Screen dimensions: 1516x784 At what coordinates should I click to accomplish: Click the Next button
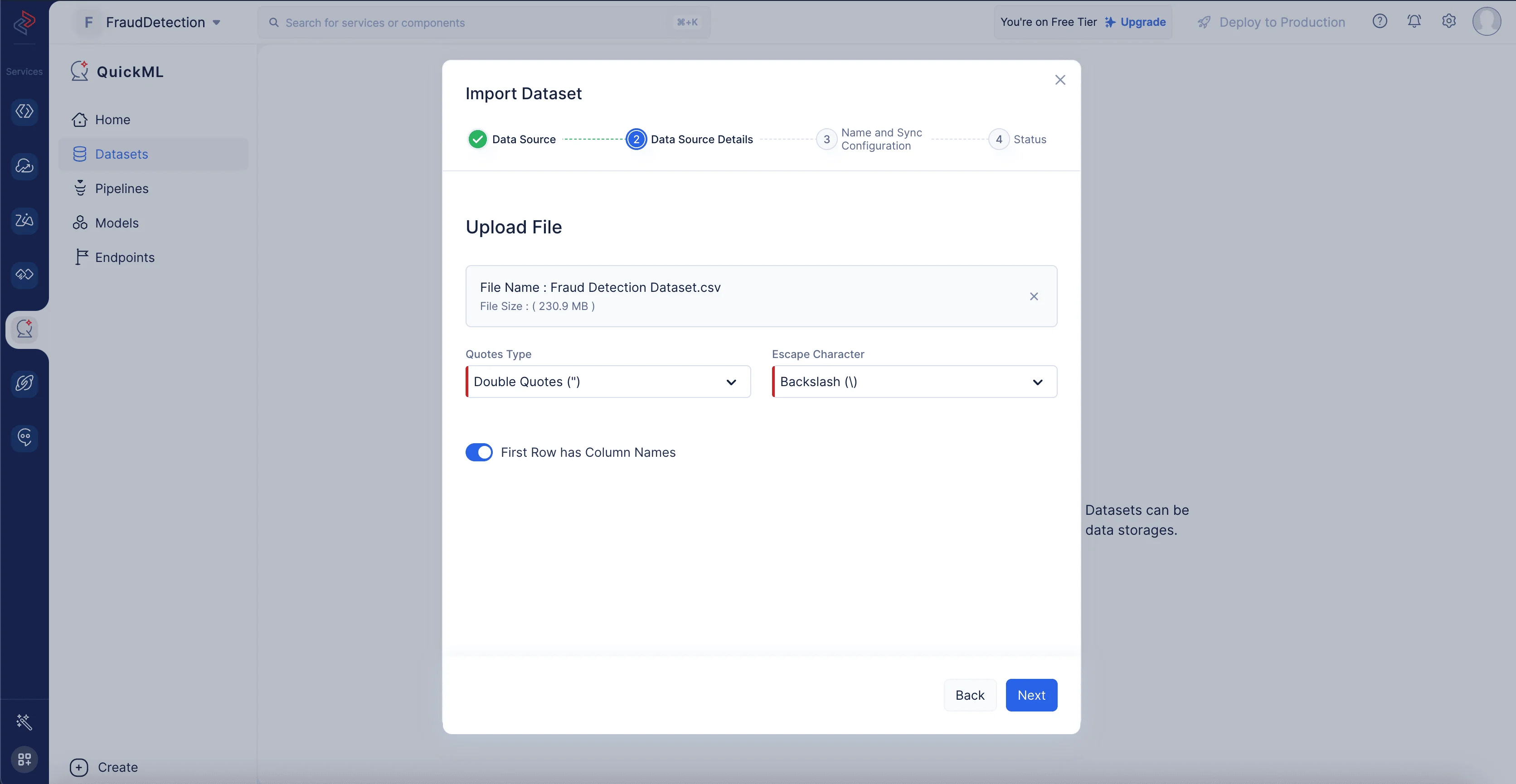(1031, 695)
